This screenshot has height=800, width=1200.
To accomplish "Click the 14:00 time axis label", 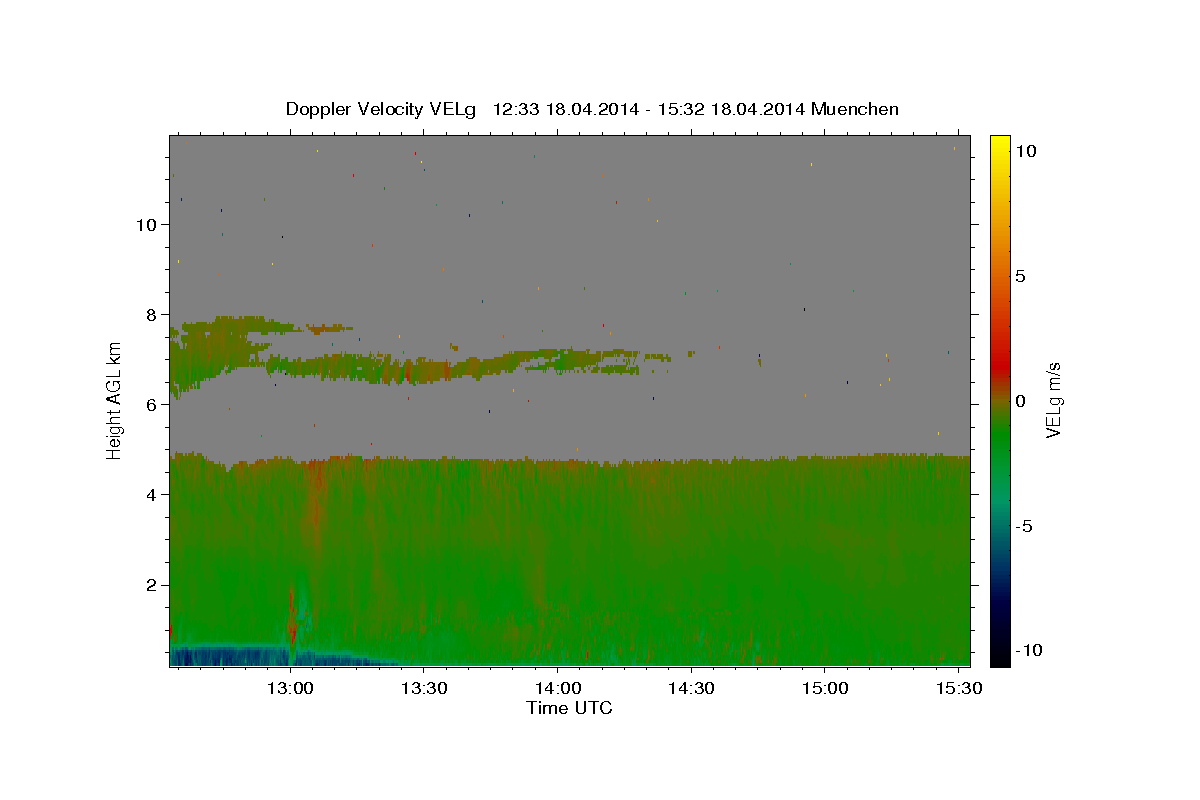I will [557, 689].
